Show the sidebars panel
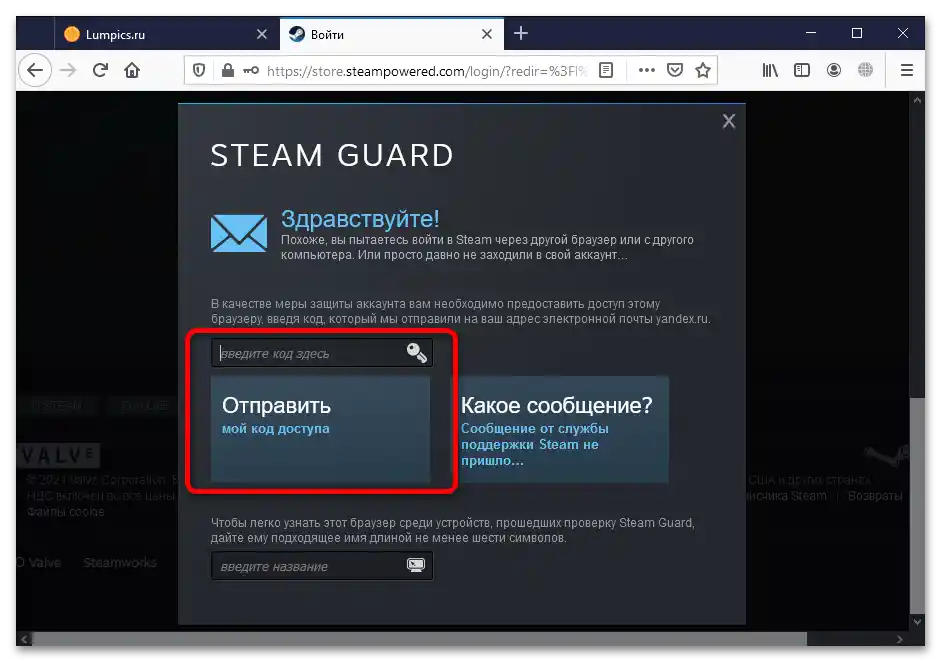The image size is (941, 662). point(802,70)
